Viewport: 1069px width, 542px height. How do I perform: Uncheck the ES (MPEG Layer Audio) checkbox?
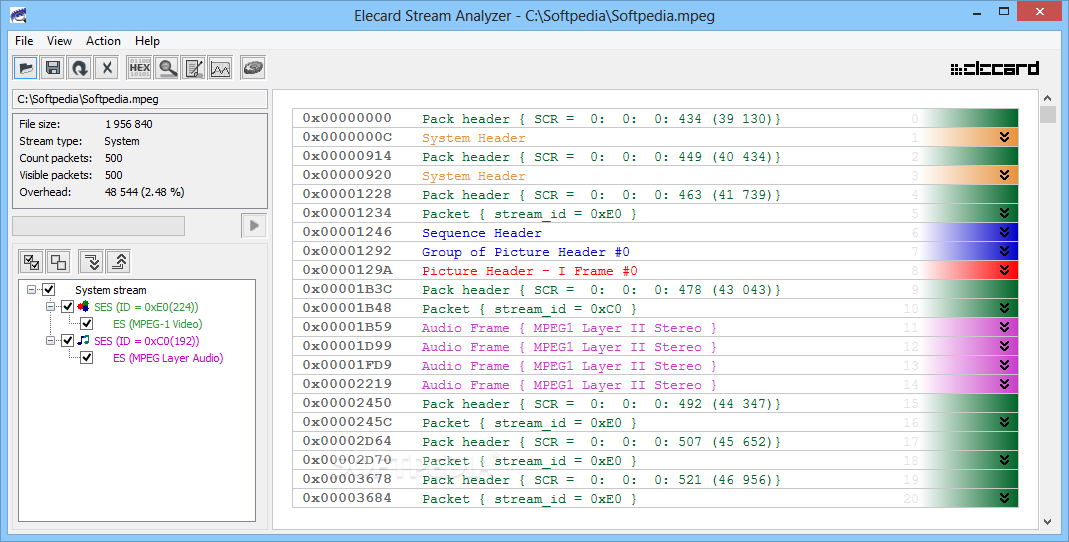[x=87, y=357]
